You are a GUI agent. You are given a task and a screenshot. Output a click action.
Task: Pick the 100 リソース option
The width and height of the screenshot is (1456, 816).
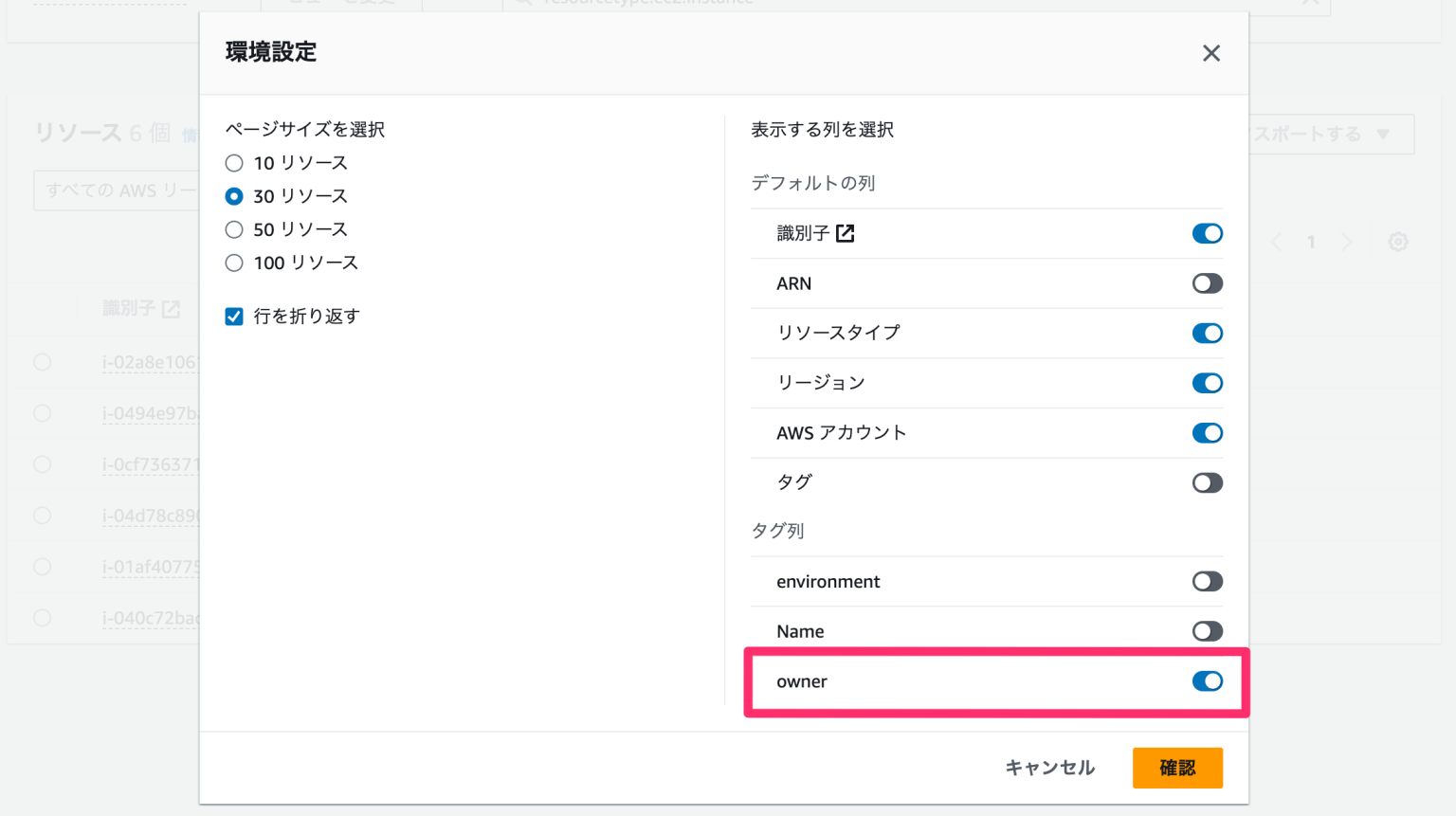234,263
